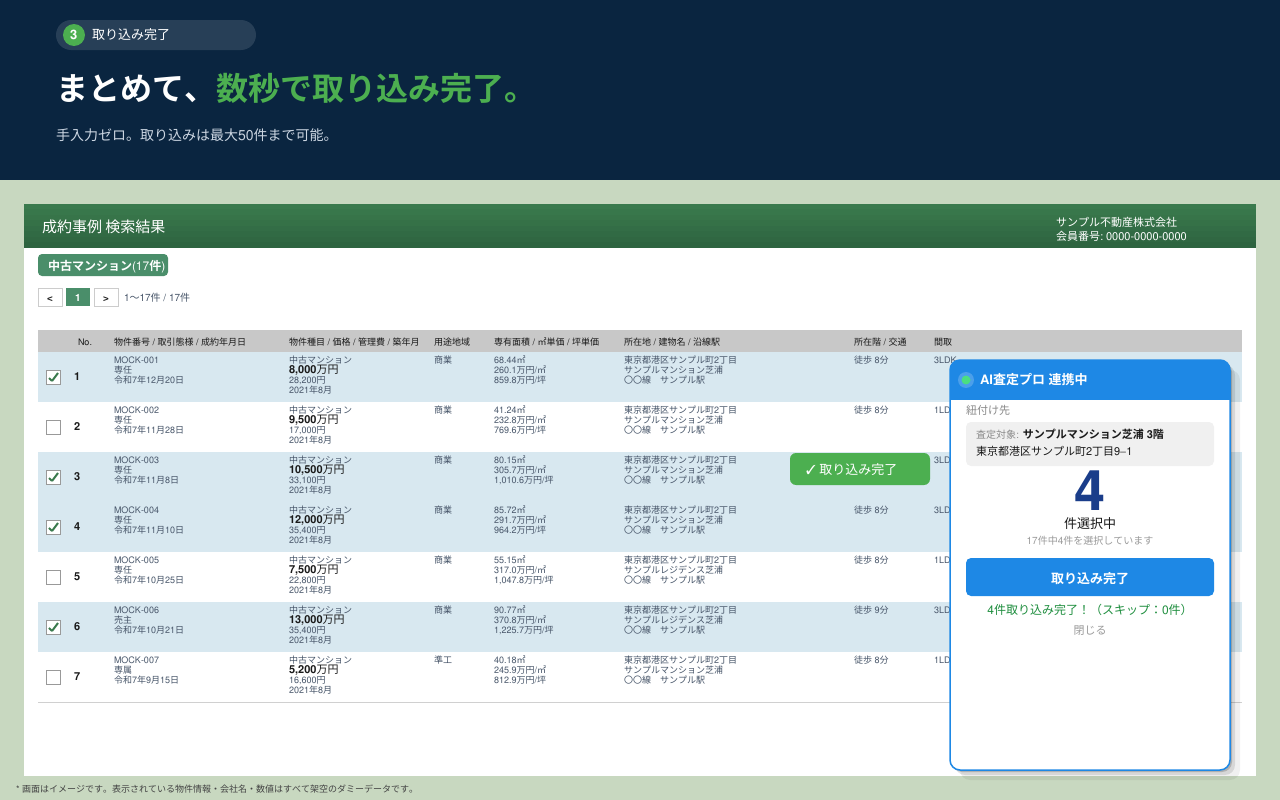Go to next page with > button
This screenshot has width=1280, height=800.
click(106, 297)
